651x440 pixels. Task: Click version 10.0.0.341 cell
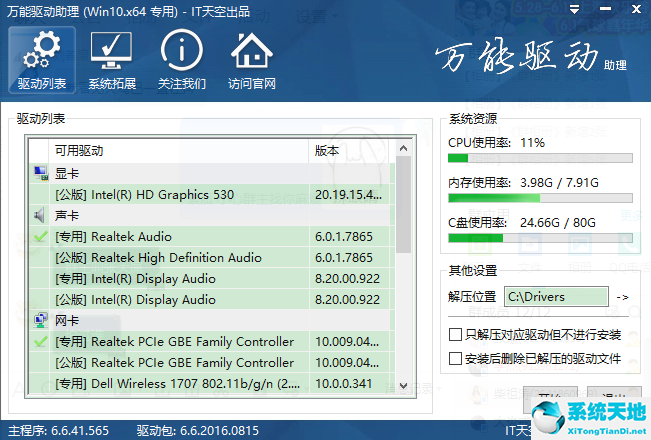coord(349,384)
